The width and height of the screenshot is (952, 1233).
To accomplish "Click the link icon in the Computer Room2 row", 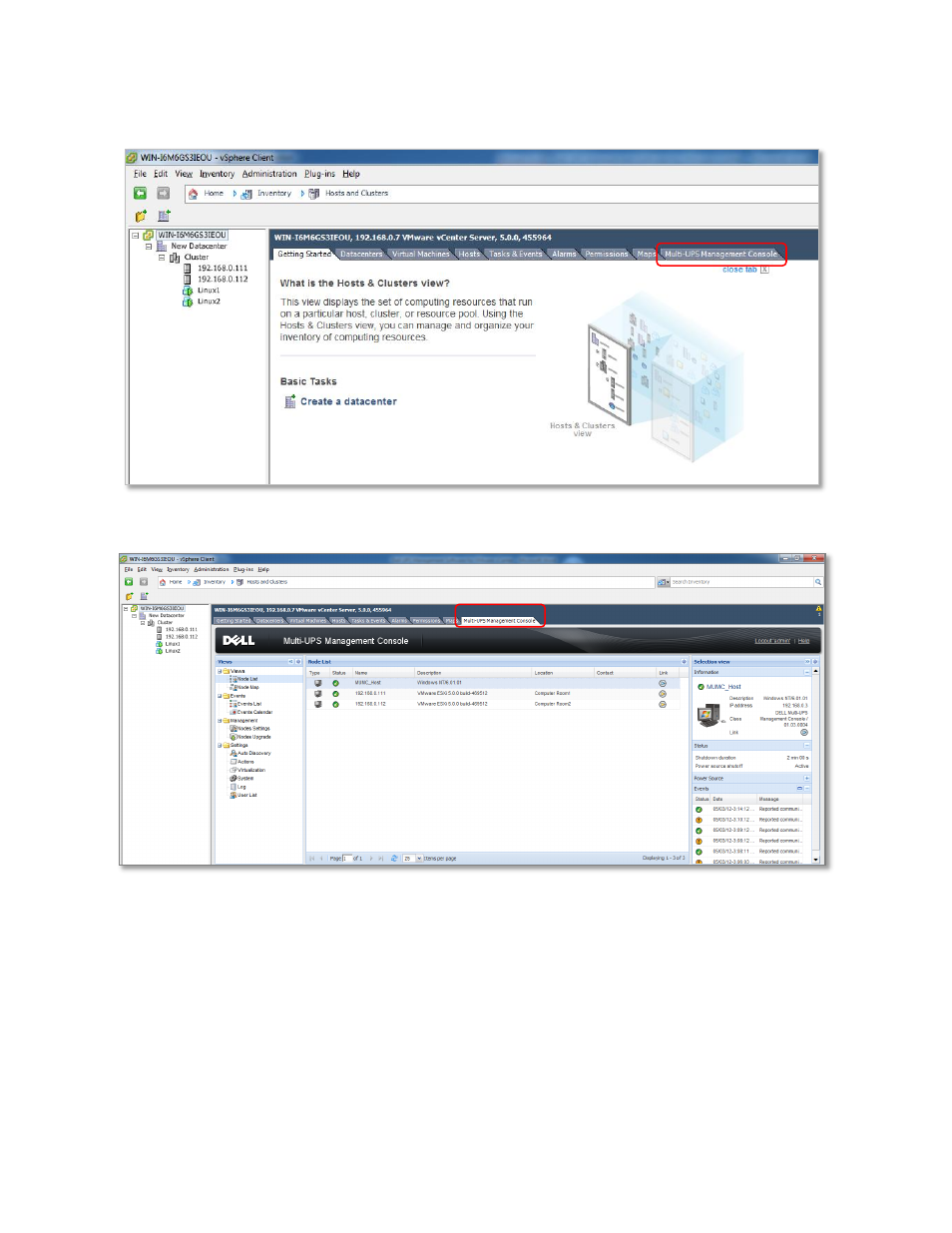I will tap(663, 705).
